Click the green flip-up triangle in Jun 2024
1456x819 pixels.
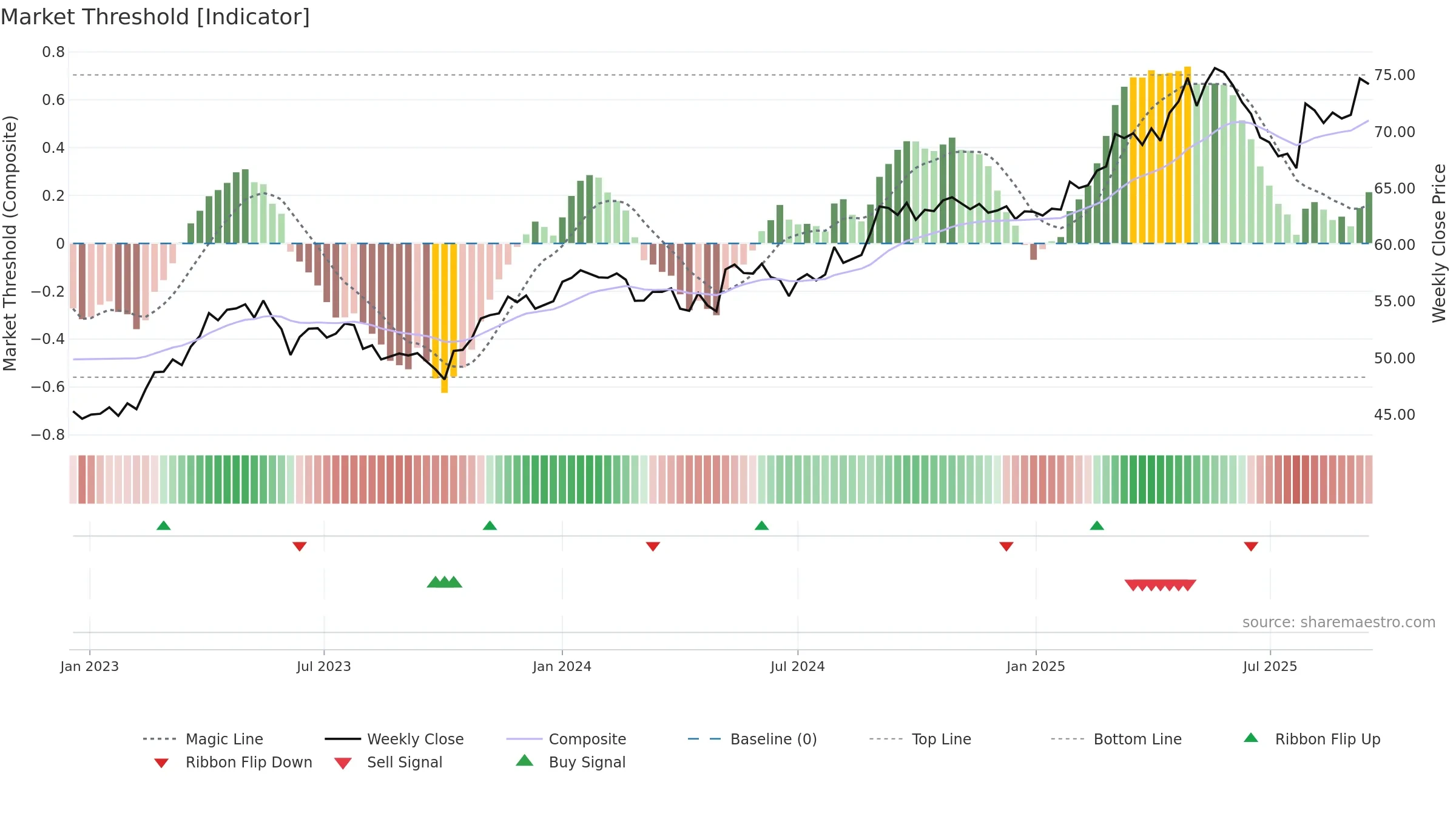761,525
